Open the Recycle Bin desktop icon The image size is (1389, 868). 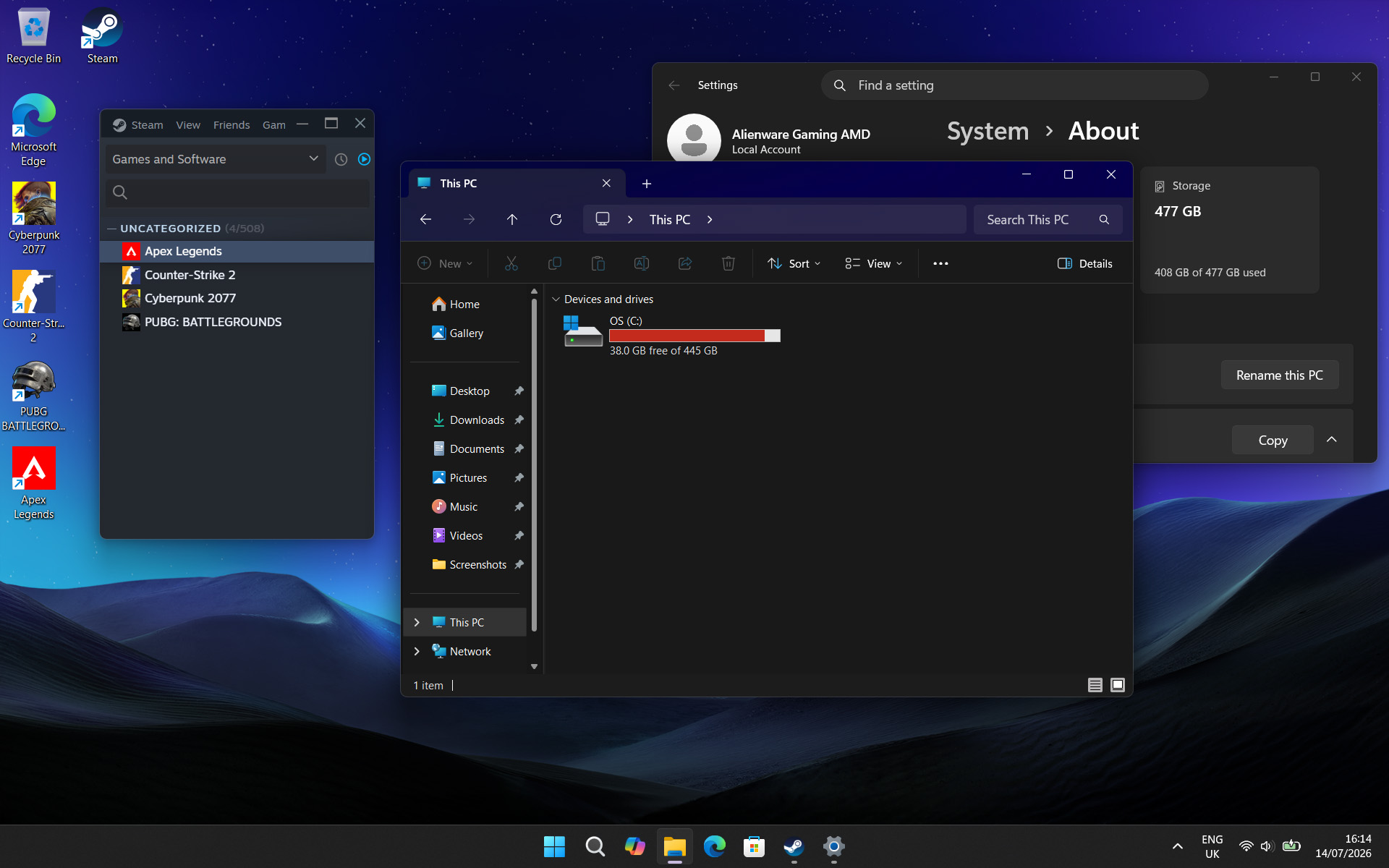[x=34, y=36]
